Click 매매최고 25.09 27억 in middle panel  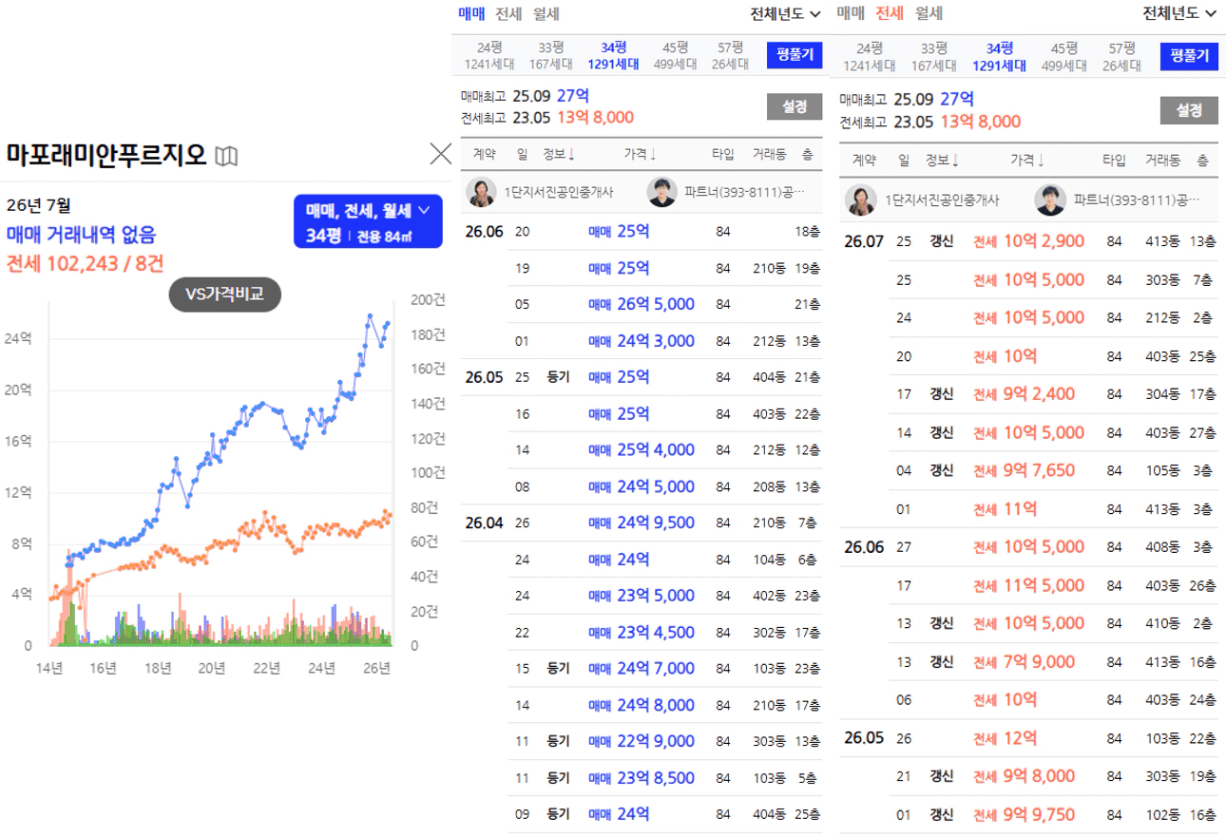point(525,95)
